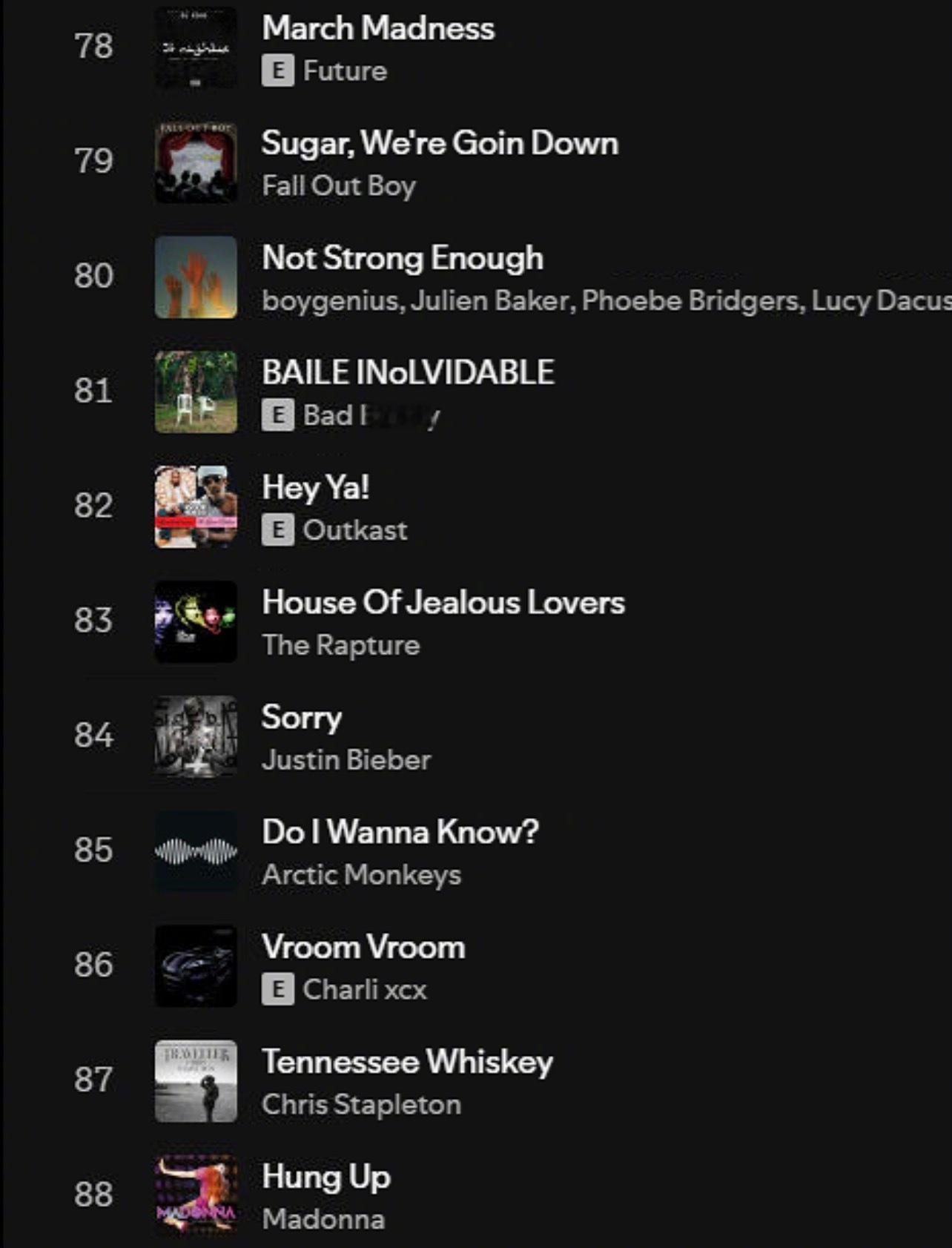Viewport: 952px width, 1248px height.
Task: Click the explicit badge beside Charli xcx
Action: click(278, 990)
